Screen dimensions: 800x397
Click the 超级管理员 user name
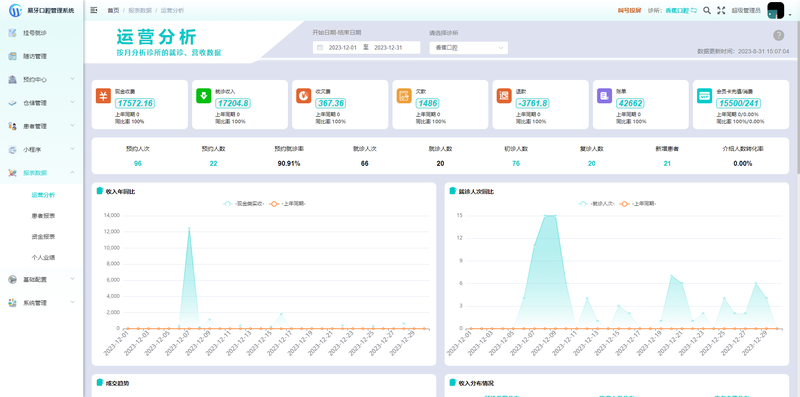pos(746,10)
